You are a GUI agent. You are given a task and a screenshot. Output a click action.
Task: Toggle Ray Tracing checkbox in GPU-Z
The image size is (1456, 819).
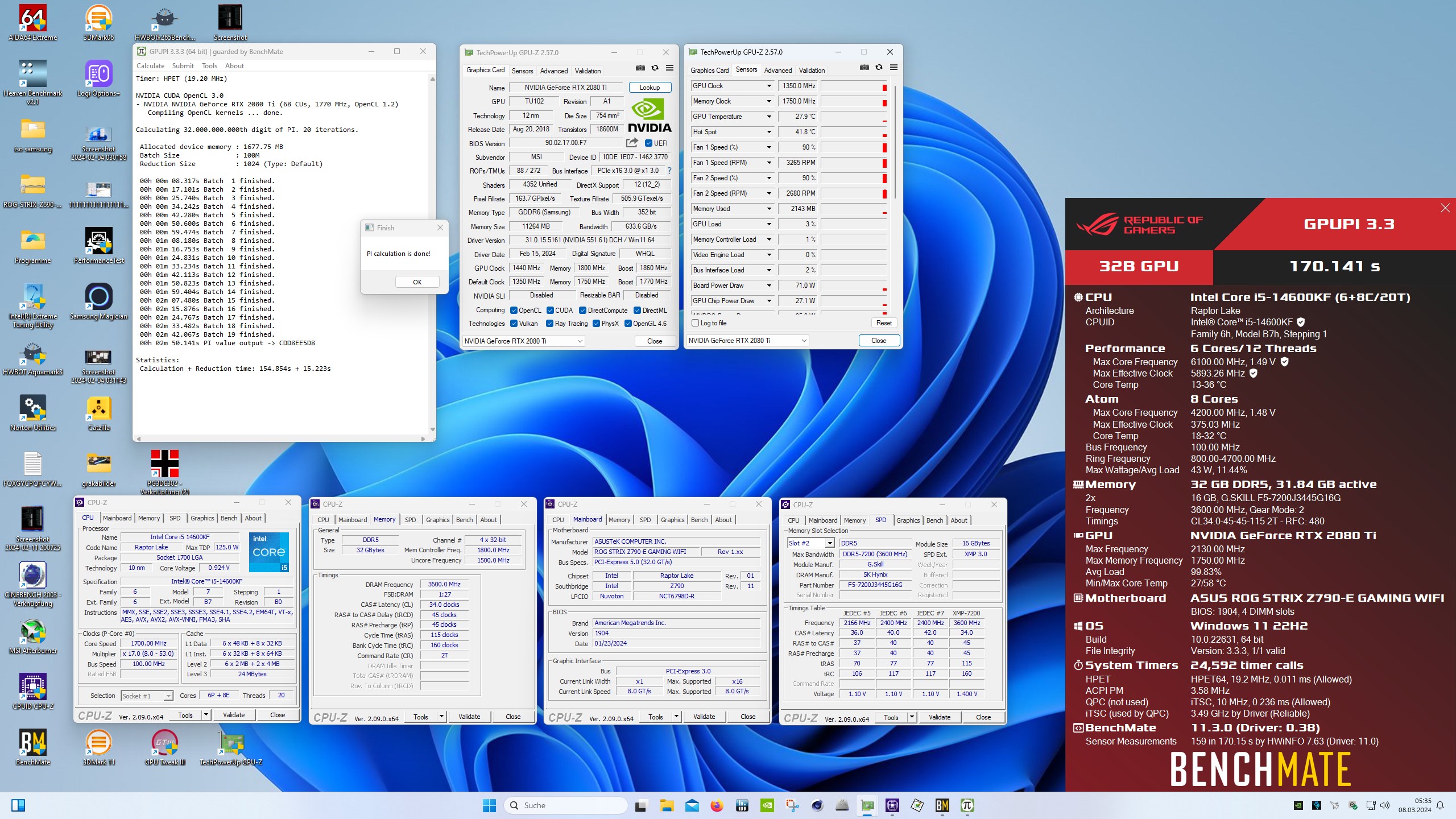coord(549,324)
